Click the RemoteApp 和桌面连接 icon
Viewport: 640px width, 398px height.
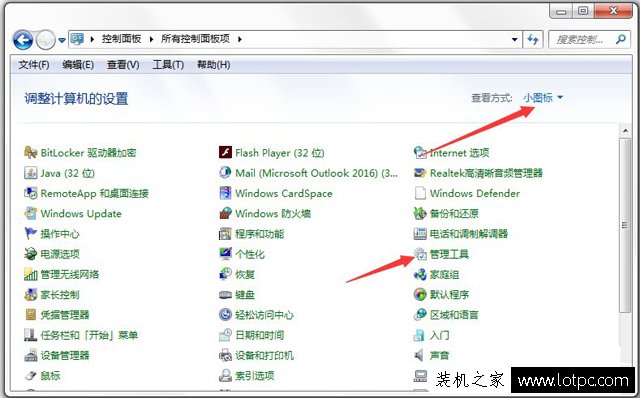(x=31, y=193)
